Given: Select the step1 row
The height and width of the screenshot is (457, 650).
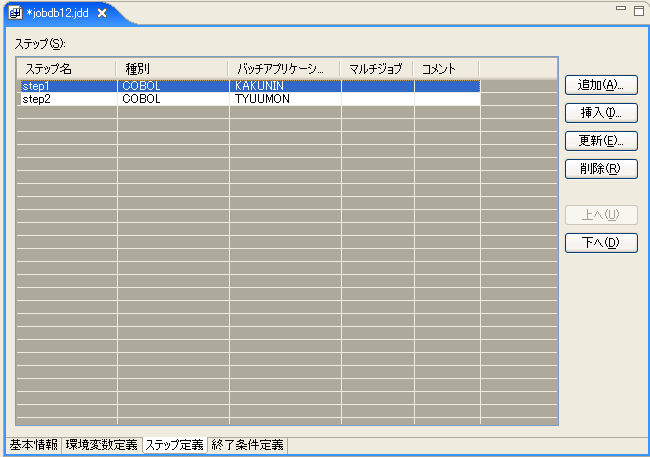Looking at the screenshot, I should click(x=249, y=86).
